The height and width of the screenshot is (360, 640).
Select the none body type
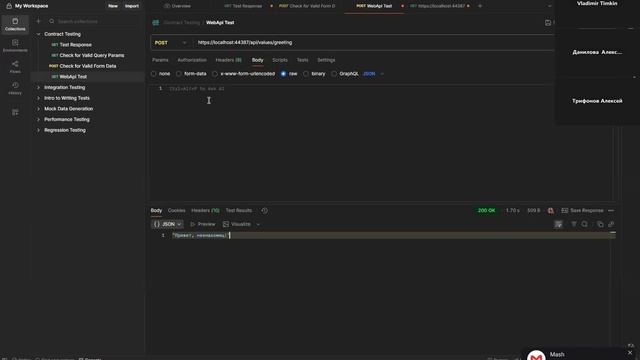(153, 74)
